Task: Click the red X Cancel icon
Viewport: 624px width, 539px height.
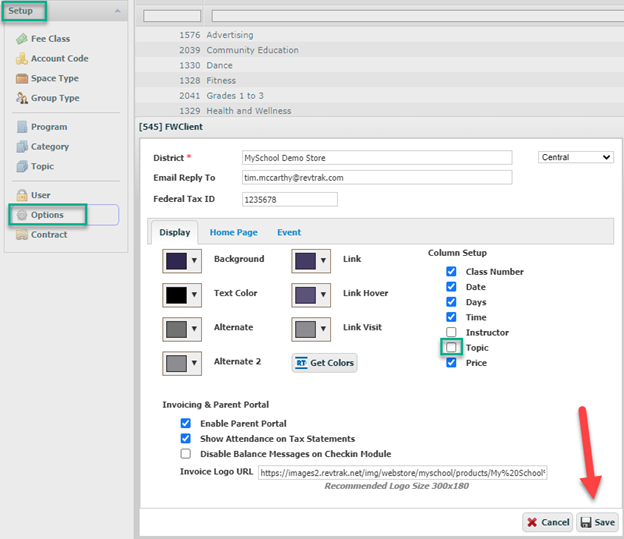Action: pos(532,522)
